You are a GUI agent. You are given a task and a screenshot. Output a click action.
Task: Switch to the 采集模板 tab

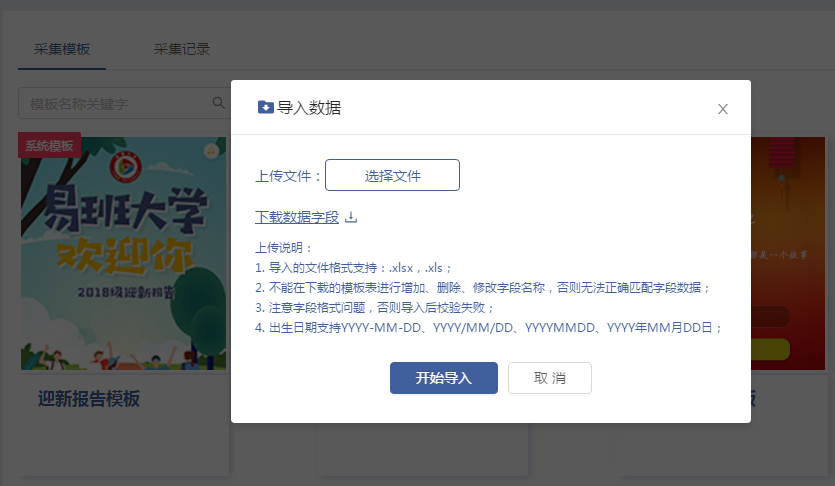click(x=62, y=49)
